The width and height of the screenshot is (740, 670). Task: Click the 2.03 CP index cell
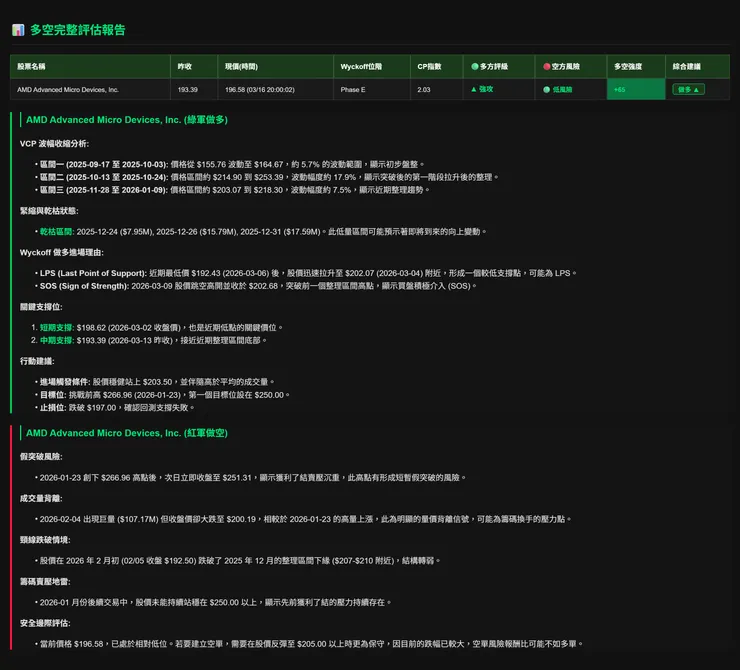click(437, 89)
